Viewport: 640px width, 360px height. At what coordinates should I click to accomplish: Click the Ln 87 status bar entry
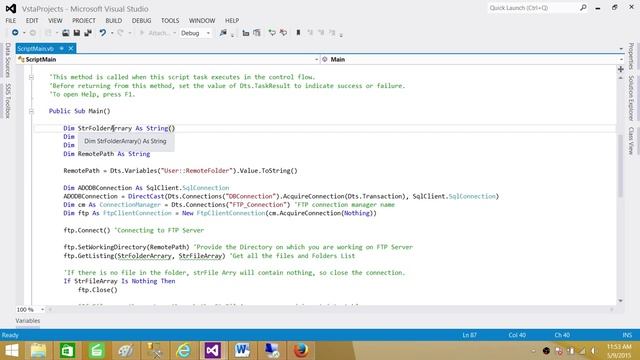(x=469, y=335)
